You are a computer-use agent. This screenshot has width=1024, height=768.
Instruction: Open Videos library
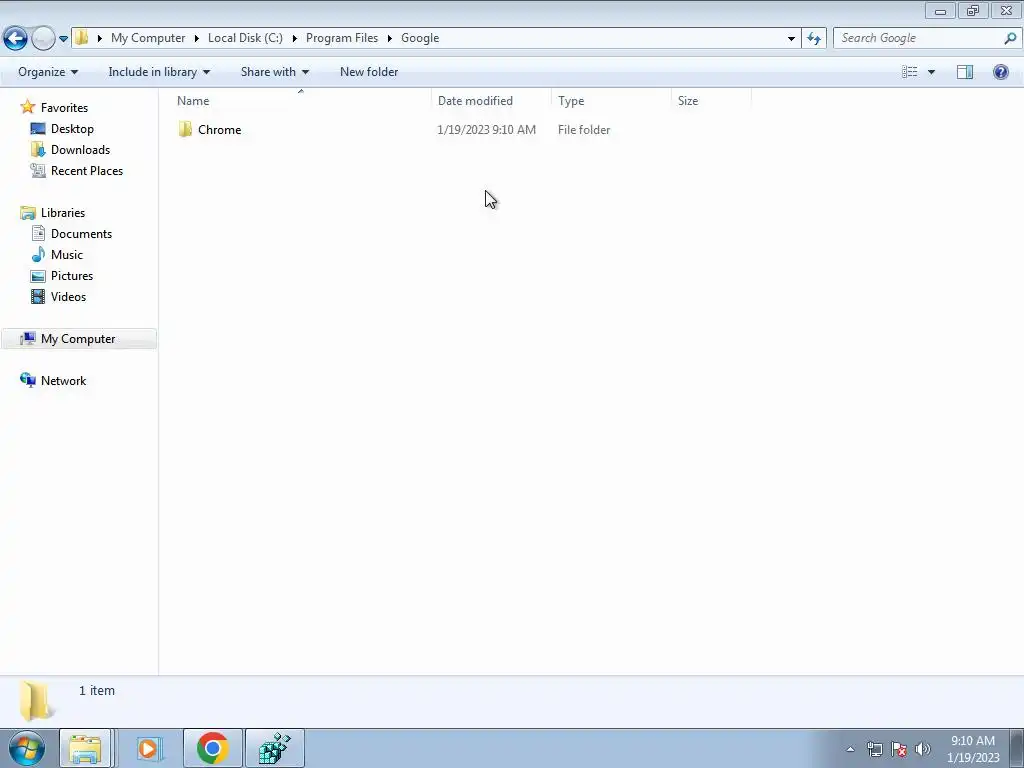point(68,296)
